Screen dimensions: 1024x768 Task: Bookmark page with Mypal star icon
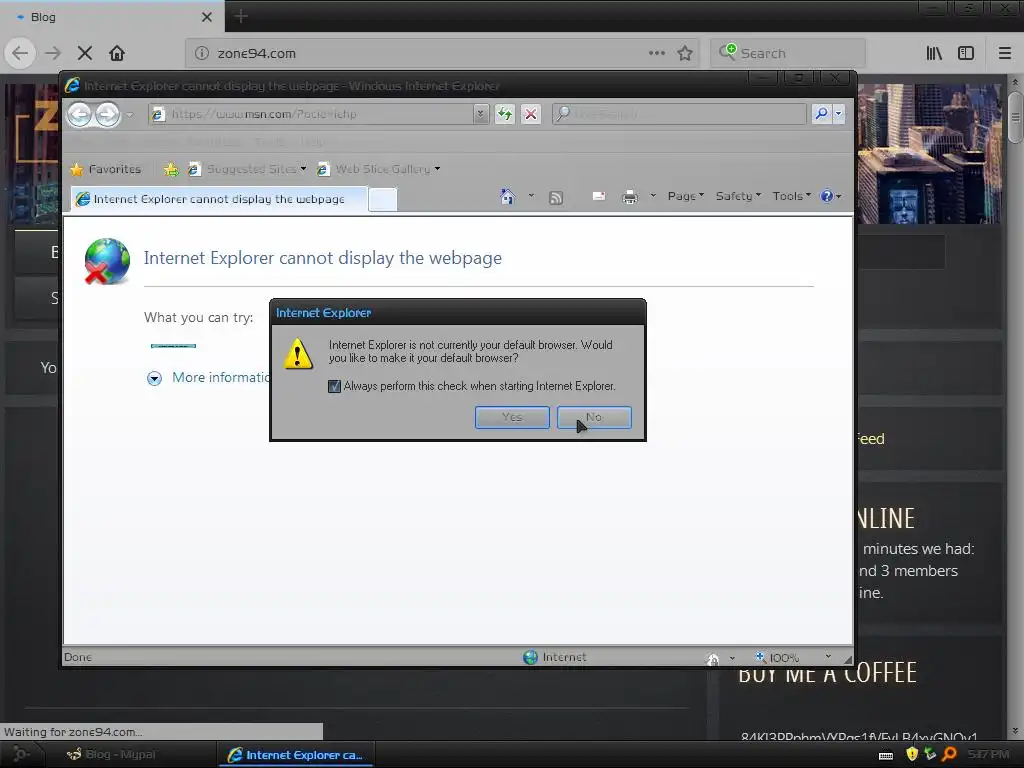click(x=684, y=53)
